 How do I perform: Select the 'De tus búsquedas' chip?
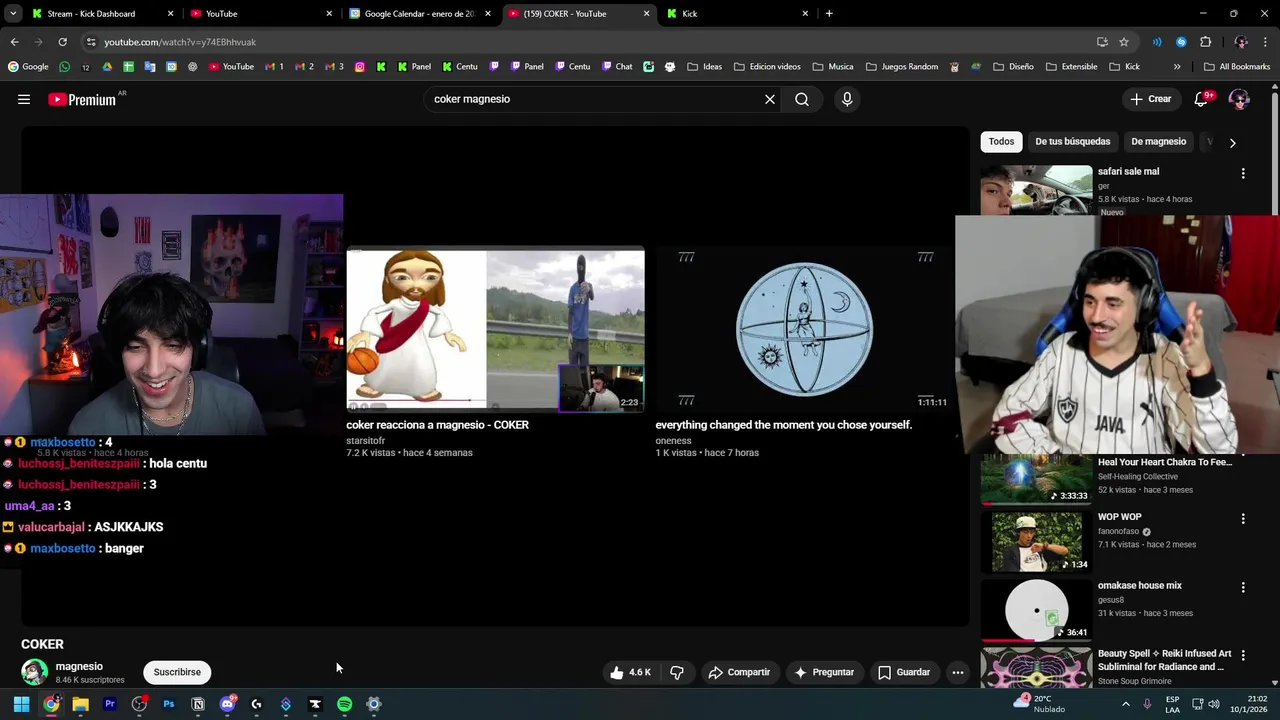coord(1072,142)
